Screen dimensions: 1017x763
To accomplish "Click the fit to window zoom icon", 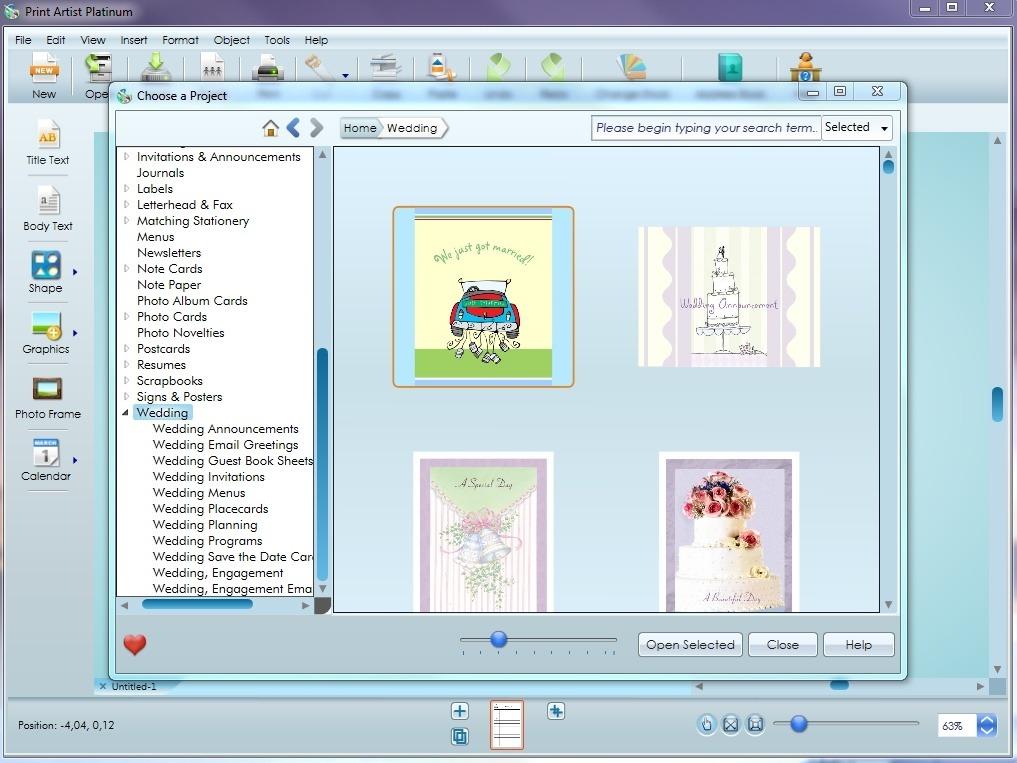I will coord(730,724).
